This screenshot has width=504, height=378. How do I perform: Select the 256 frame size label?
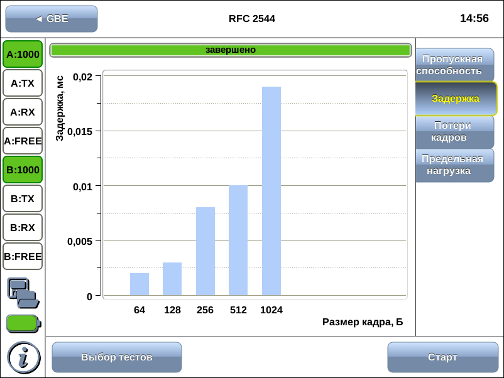[x=205, y=310]
